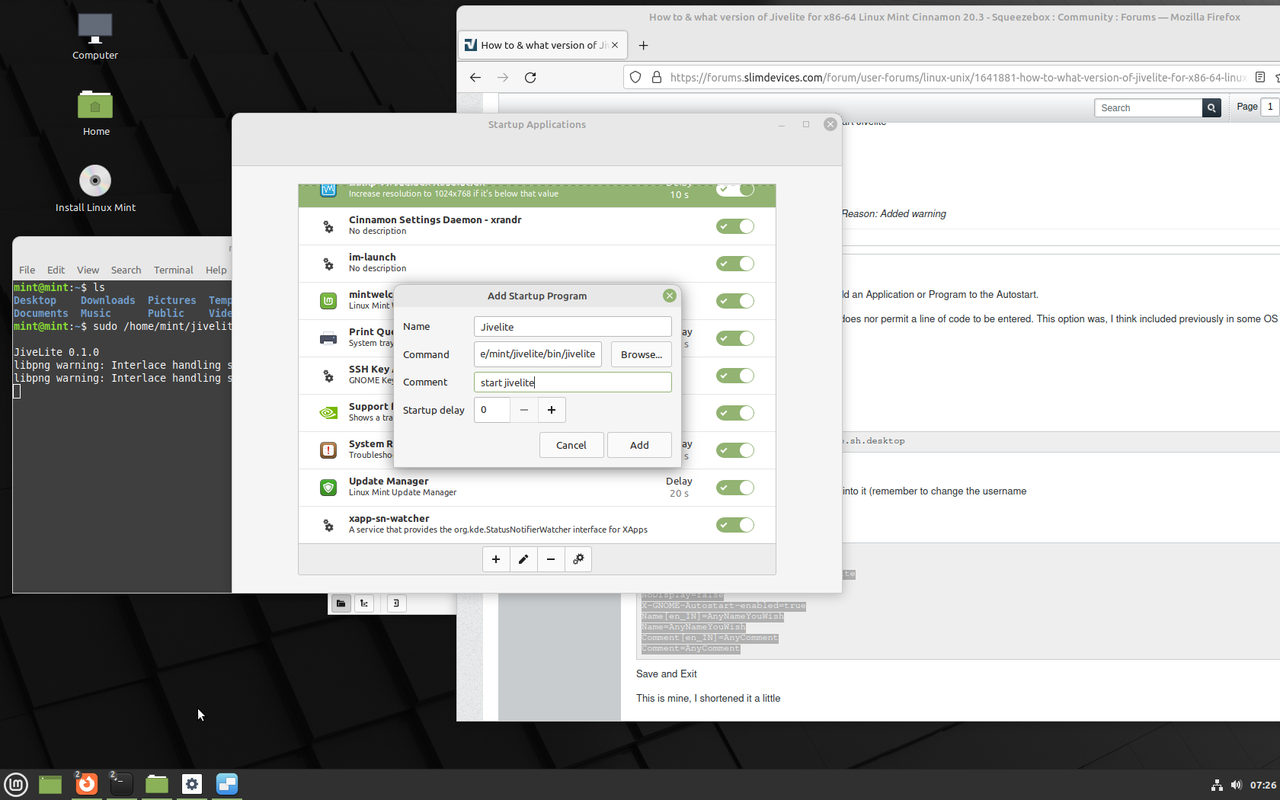1280x800 pixels.
Task: Open a new Firefox tab with plus
Action: click(x=643, y=45)
